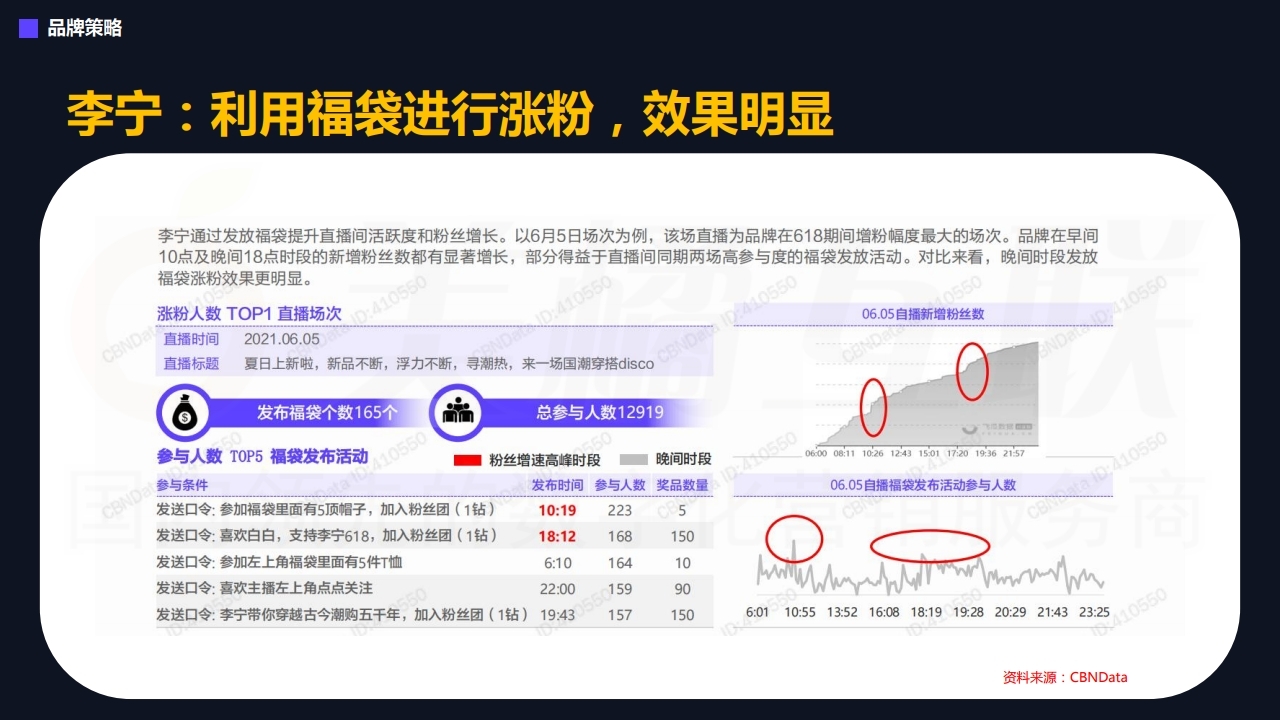This screenshot has width=1280, height=720.
Task: Click the 直播时间 label
Action: pyautogui.click(x=191, y=339)
